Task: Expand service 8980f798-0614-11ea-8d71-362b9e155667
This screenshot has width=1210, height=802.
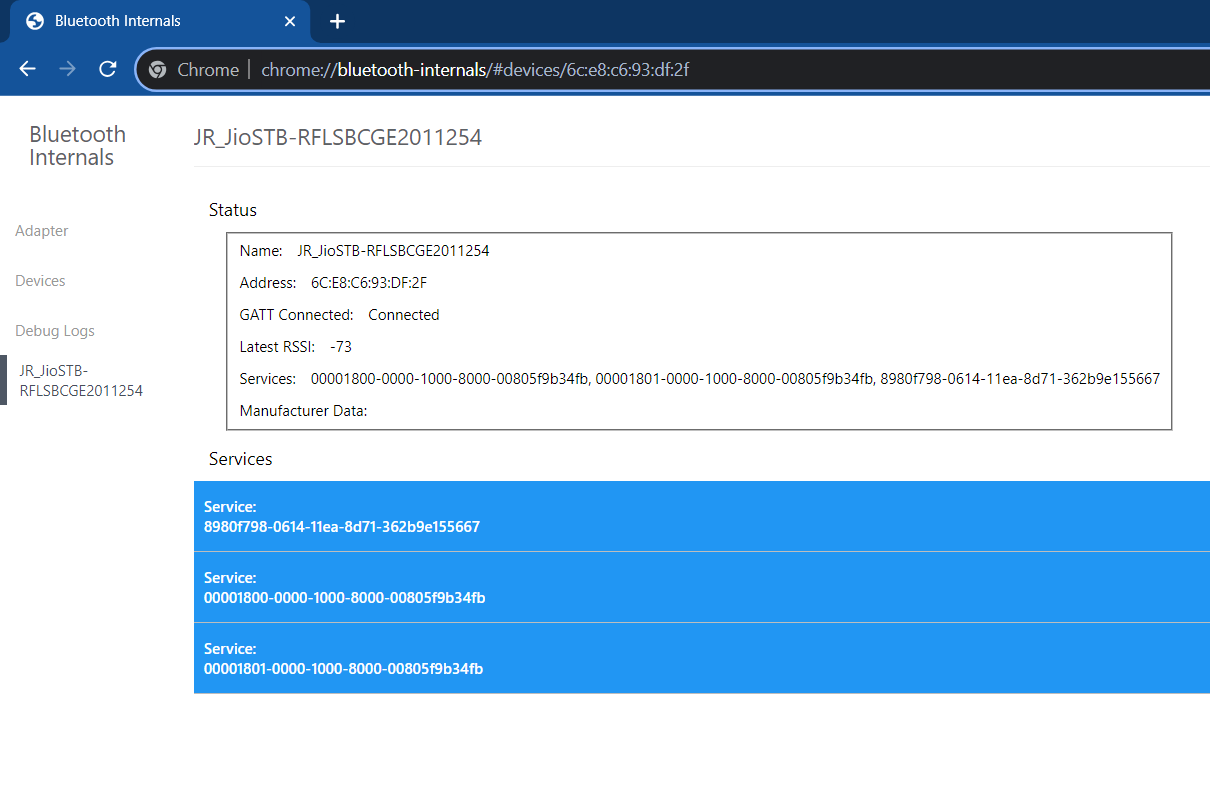Action: pyautogui.click(x=702, y=516)
